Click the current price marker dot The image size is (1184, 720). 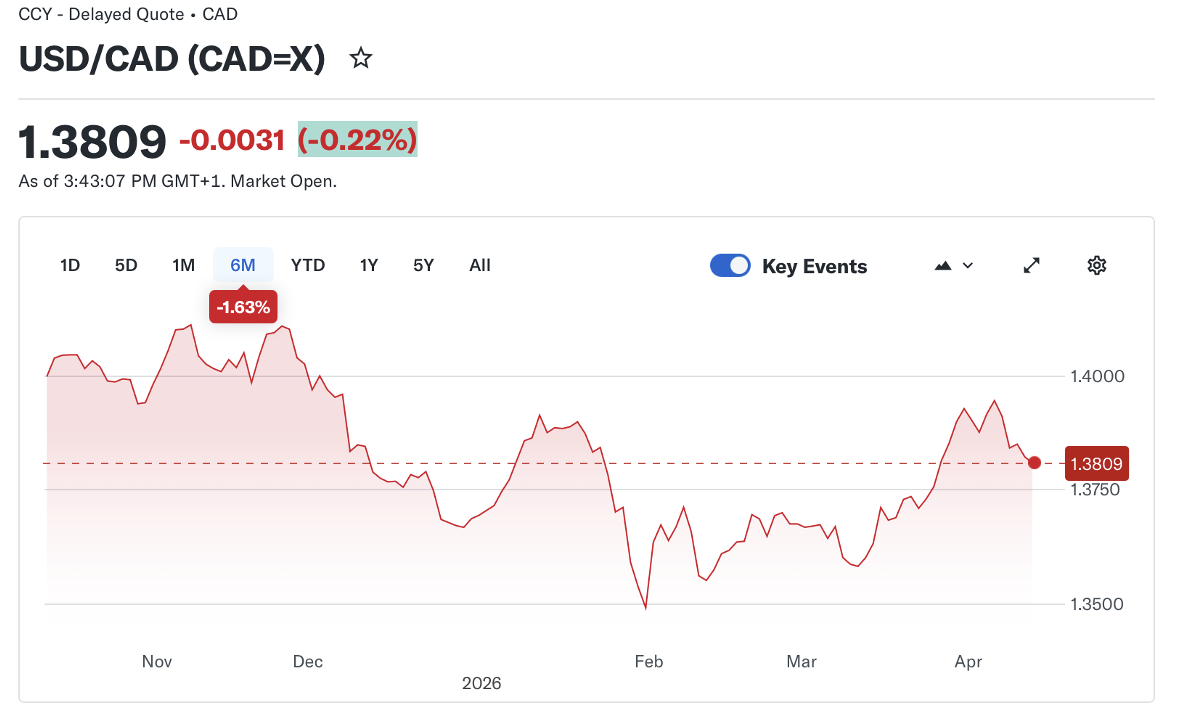point(1034,463)
